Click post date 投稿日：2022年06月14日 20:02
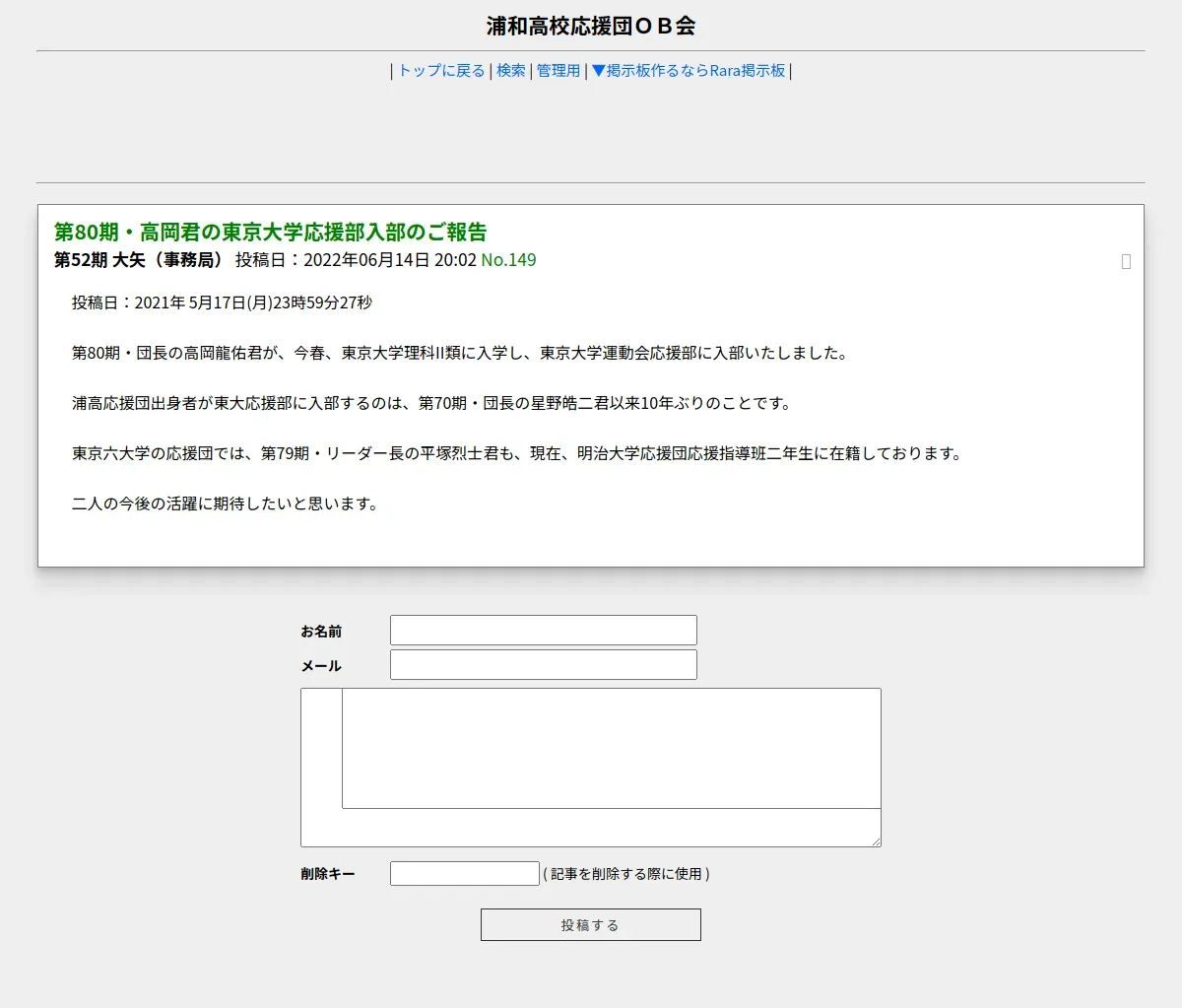1182x1008 pixels. [x=356, y=260]
